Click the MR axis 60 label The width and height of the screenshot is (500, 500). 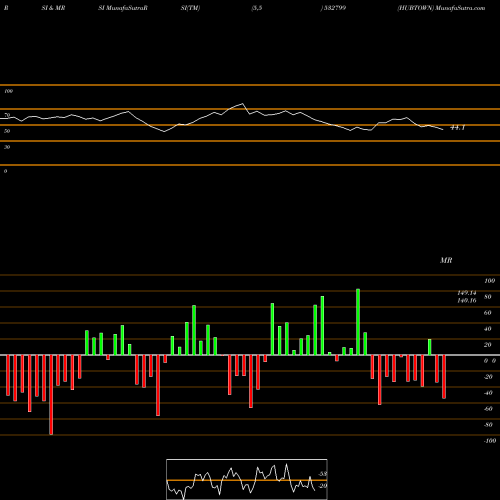point(488,313)
